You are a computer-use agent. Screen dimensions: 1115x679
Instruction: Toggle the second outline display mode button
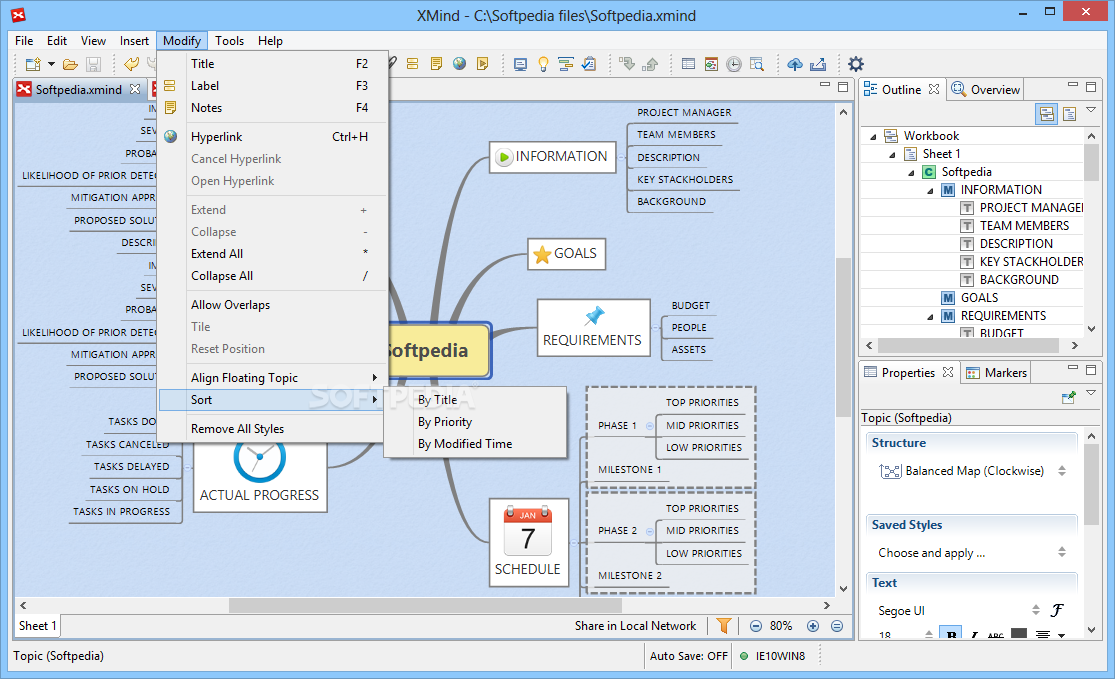1069,114
